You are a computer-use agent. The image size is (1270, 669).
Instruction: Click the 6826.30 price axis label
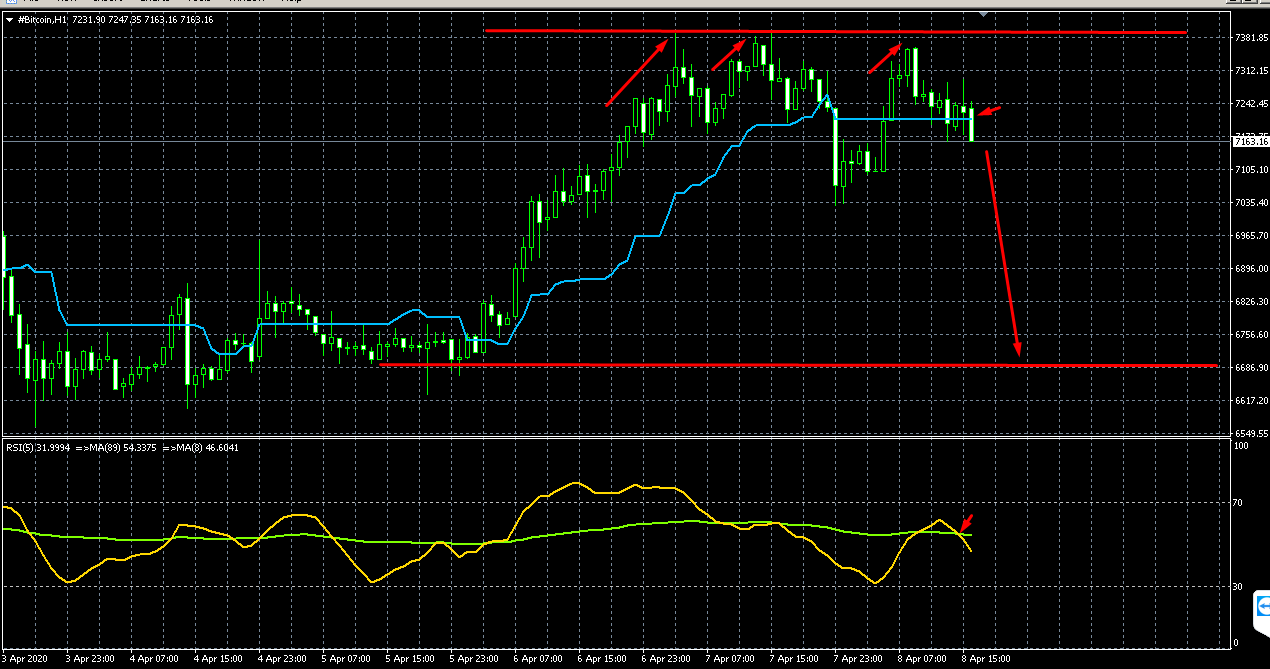[x=1251, y=302]
